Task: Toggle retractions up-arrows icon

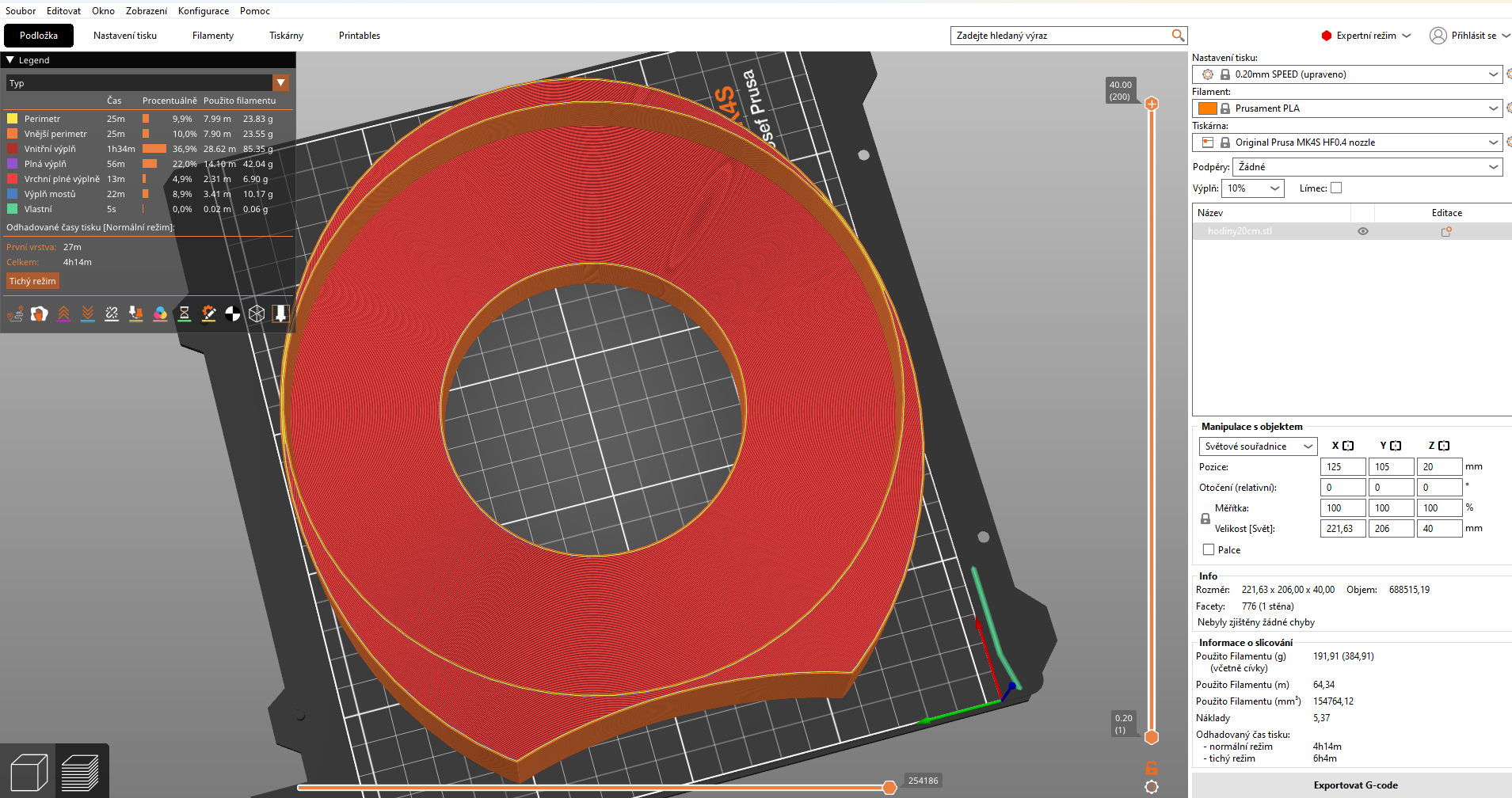Action: (x=64, y=313)
